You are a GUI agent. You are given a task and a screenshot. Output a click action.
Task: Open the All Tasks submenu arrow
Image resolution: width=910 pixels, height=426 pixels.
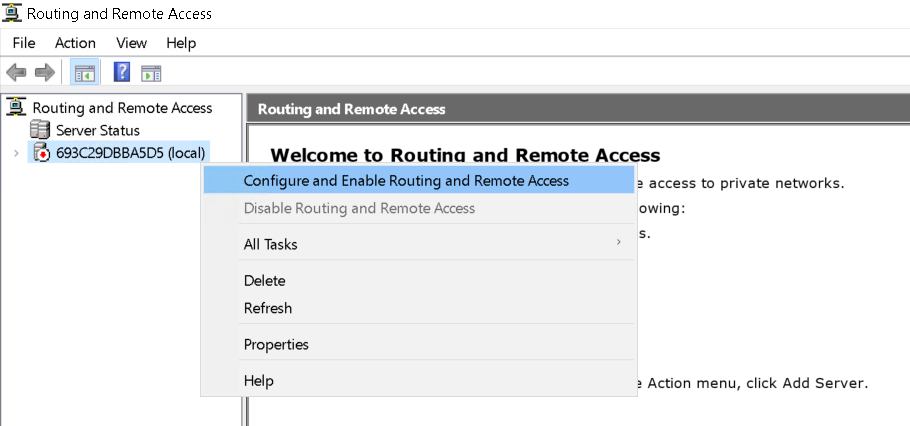point(618,243)
